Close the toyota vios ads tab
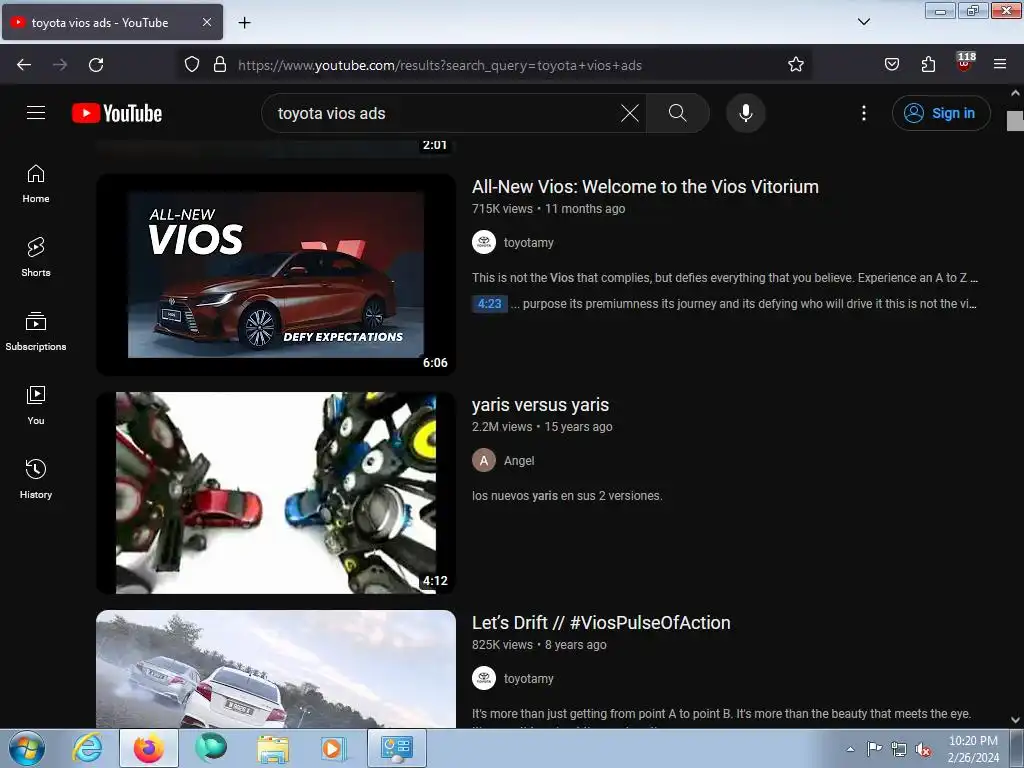This screenshot has height=768, width=1024. [206, 22]
